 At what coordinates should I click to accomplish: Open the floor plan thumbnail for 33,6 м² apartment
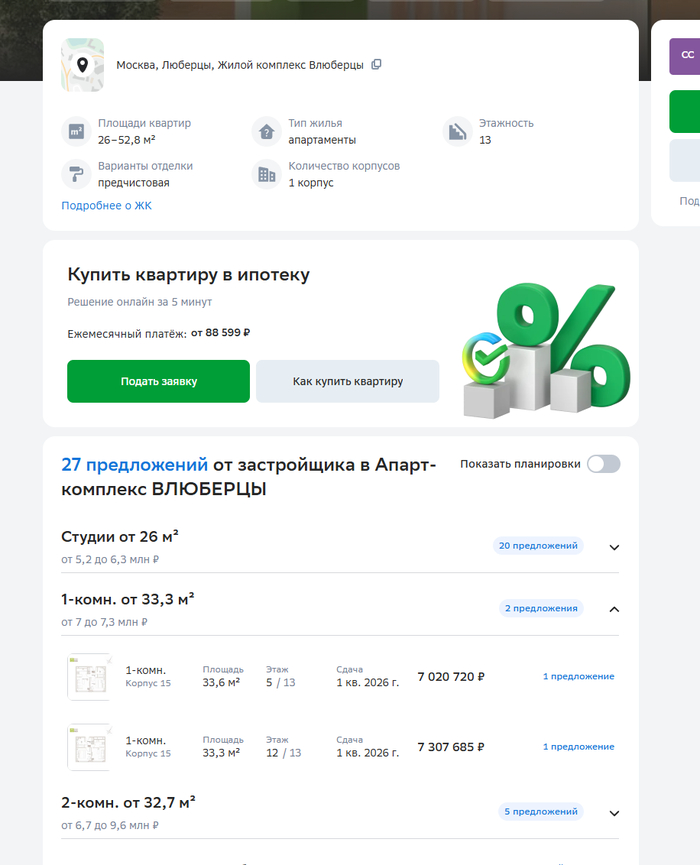90,677
